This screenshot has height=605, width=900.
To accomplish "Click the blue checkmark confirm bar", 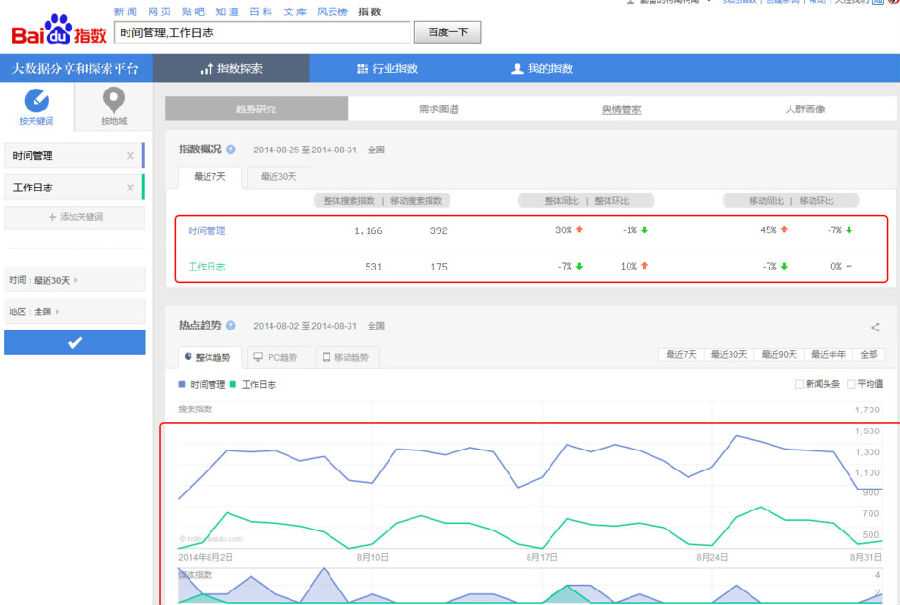I will [x=75, y=344].
